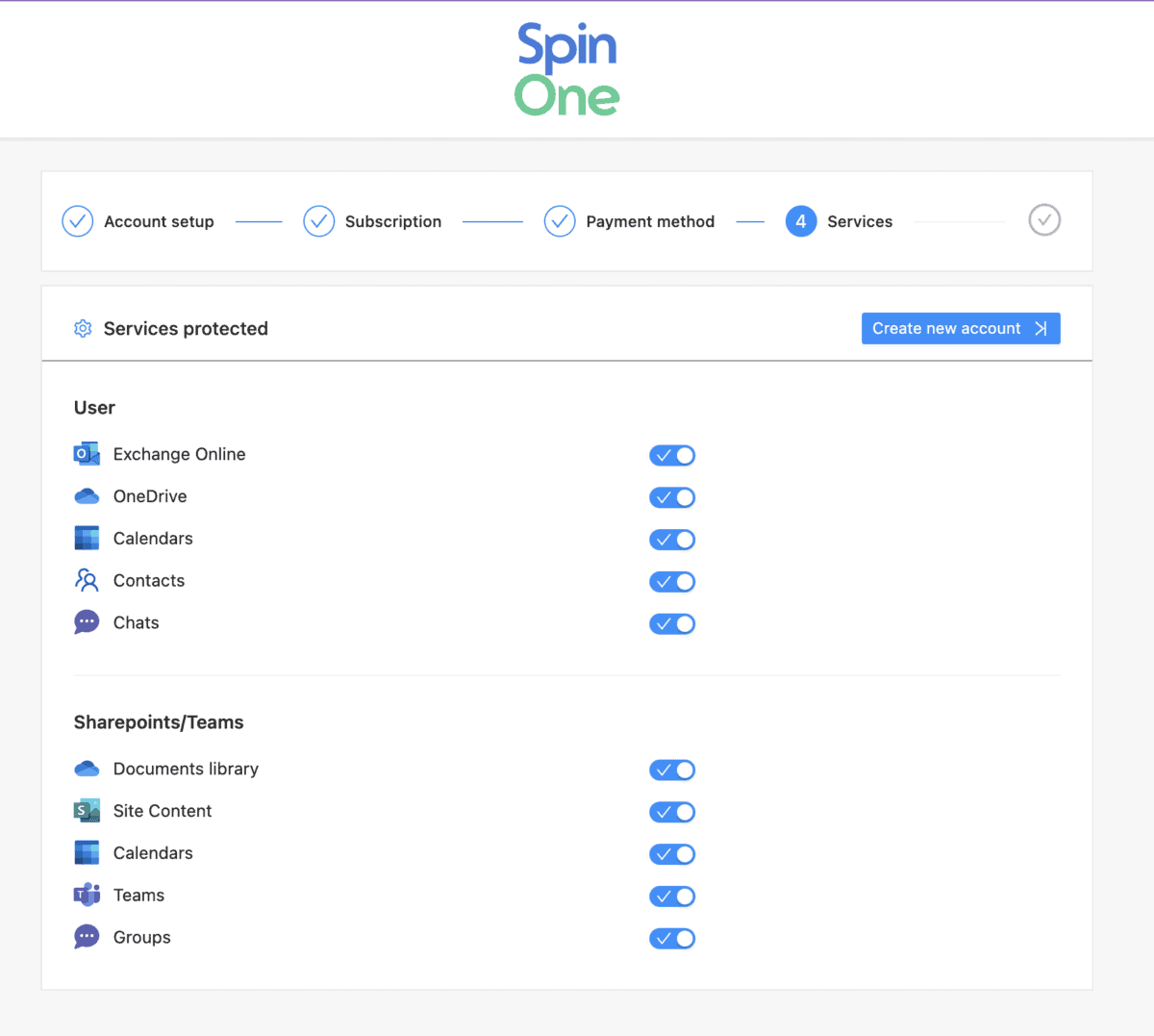Click the OneDrive cloud icon under User
Screen dimensions: 1154x1036
[x=87, y=496]
